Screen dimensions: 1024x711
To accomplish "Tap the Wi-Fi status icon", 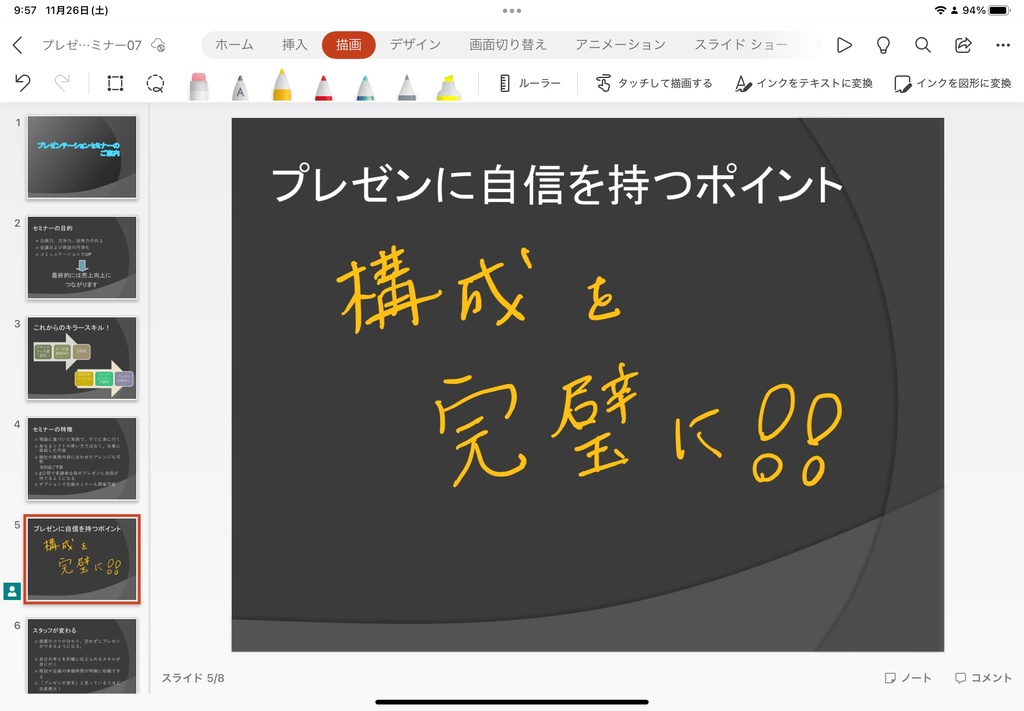I will point(940,10).
